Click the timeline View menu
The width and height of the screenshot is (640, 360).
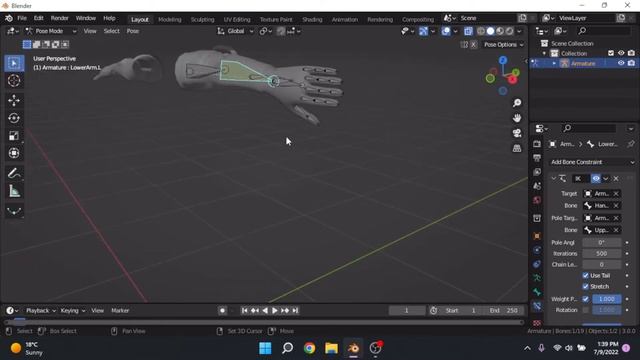point(97,311)
